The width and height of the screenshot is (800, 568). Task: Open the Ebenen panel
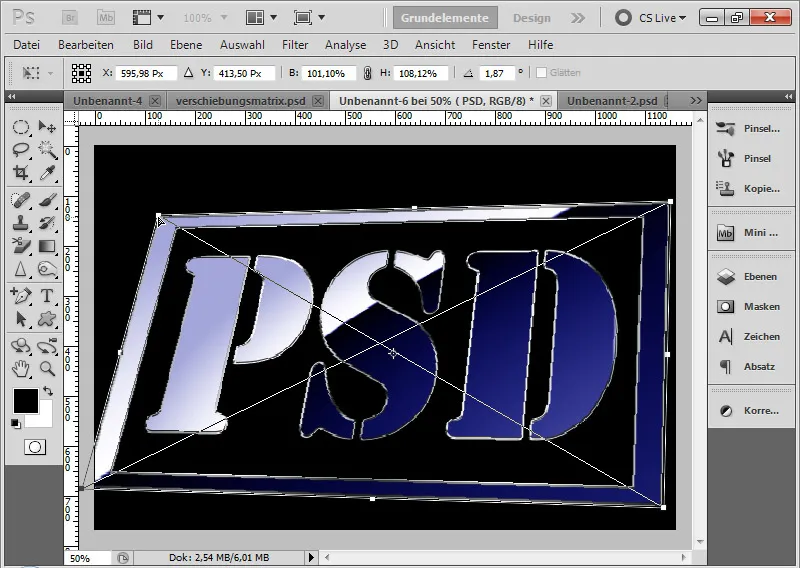[x=749, y=277]
